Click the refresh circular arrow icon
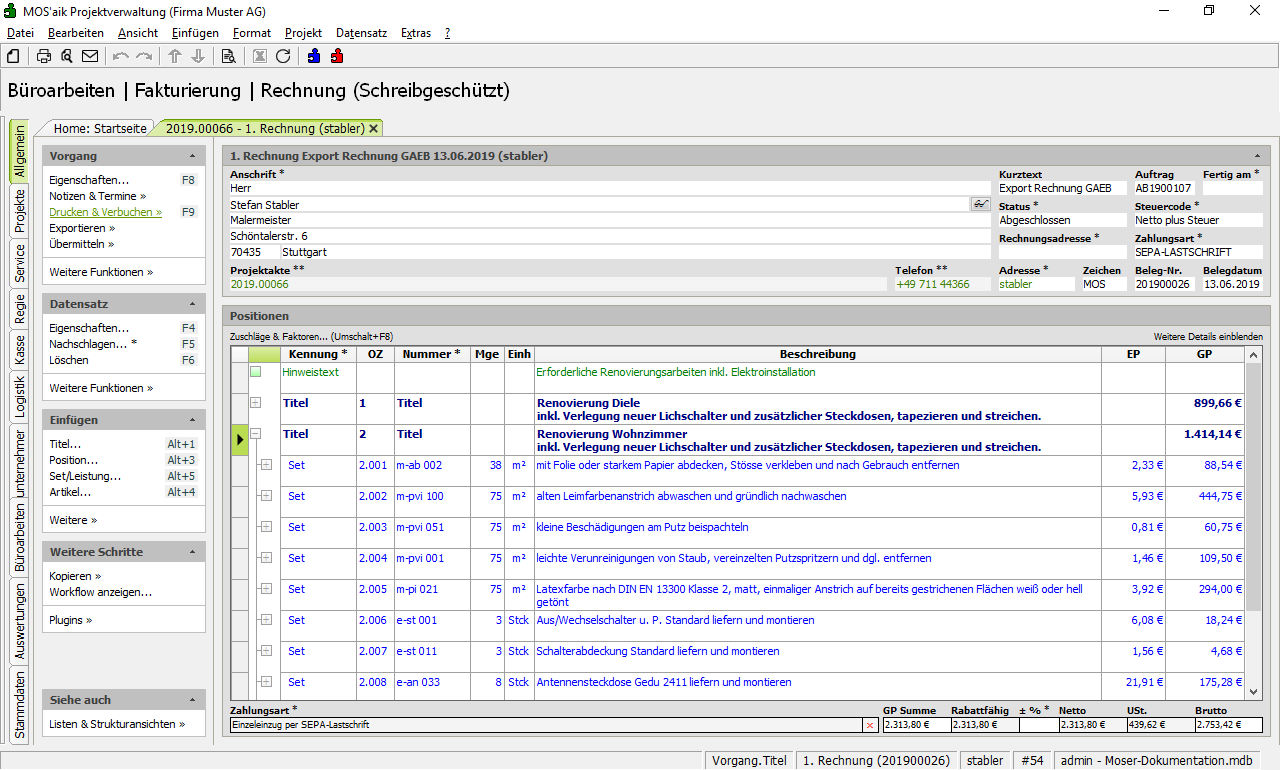Viewport: 1280px width, 770px height. point(283,56)
